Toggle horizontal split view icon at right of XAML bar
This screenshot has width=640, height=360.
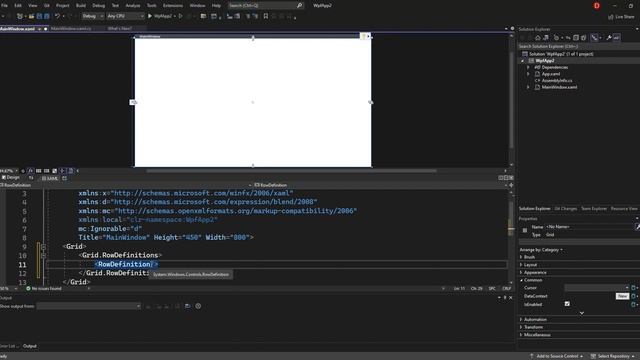506,178
